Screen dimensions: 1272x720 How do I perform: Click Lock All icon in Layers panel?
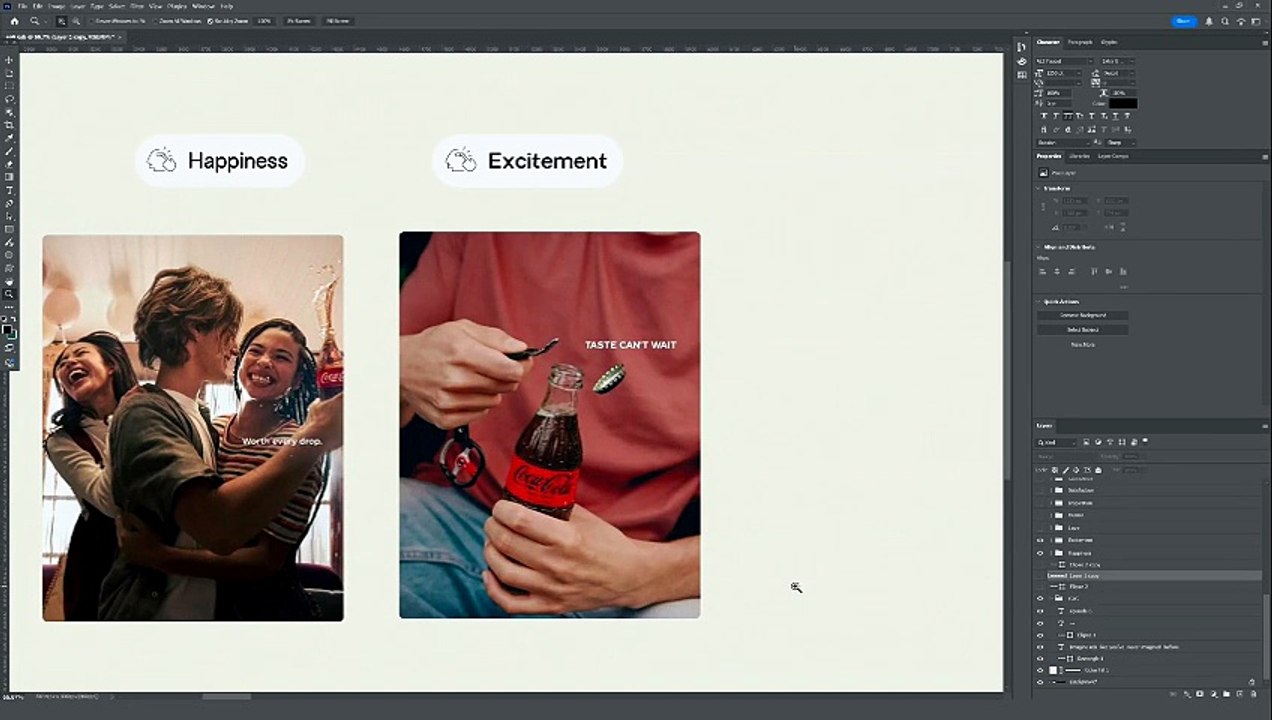point(1098,470)
